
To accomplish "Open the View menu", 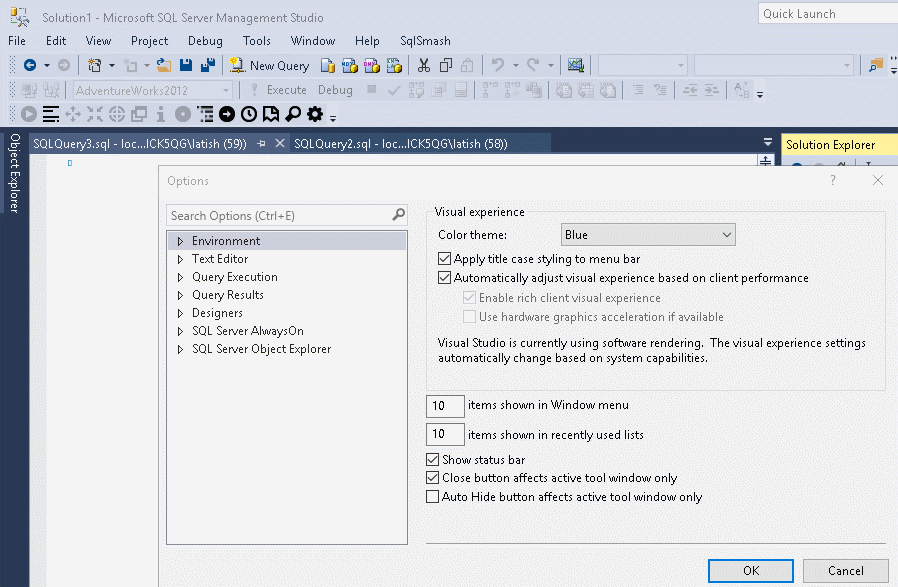I will click(99, 41).
